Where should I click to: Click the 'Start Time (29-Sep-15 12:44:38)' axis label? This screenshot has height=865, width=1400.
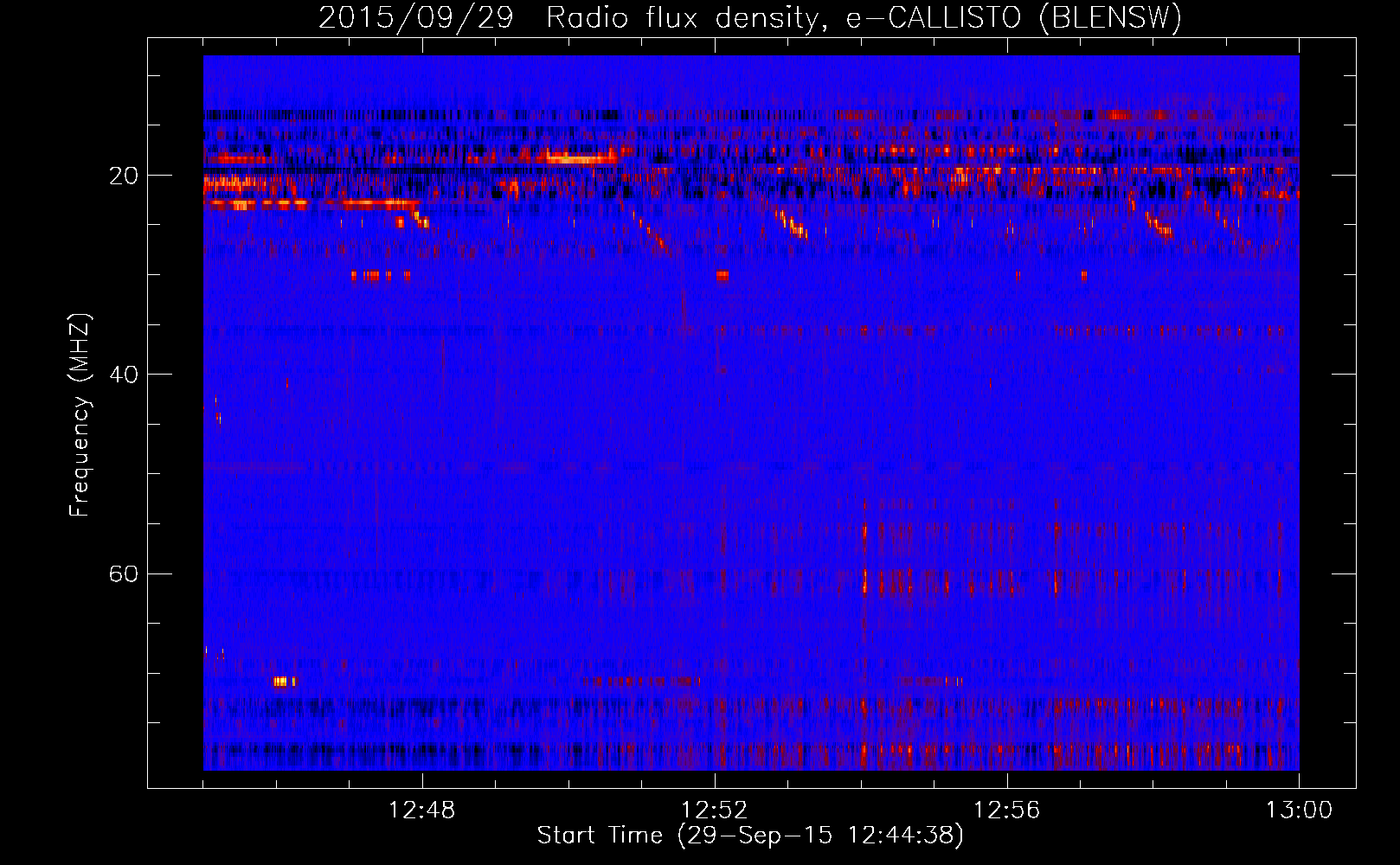tap(750, 836)
